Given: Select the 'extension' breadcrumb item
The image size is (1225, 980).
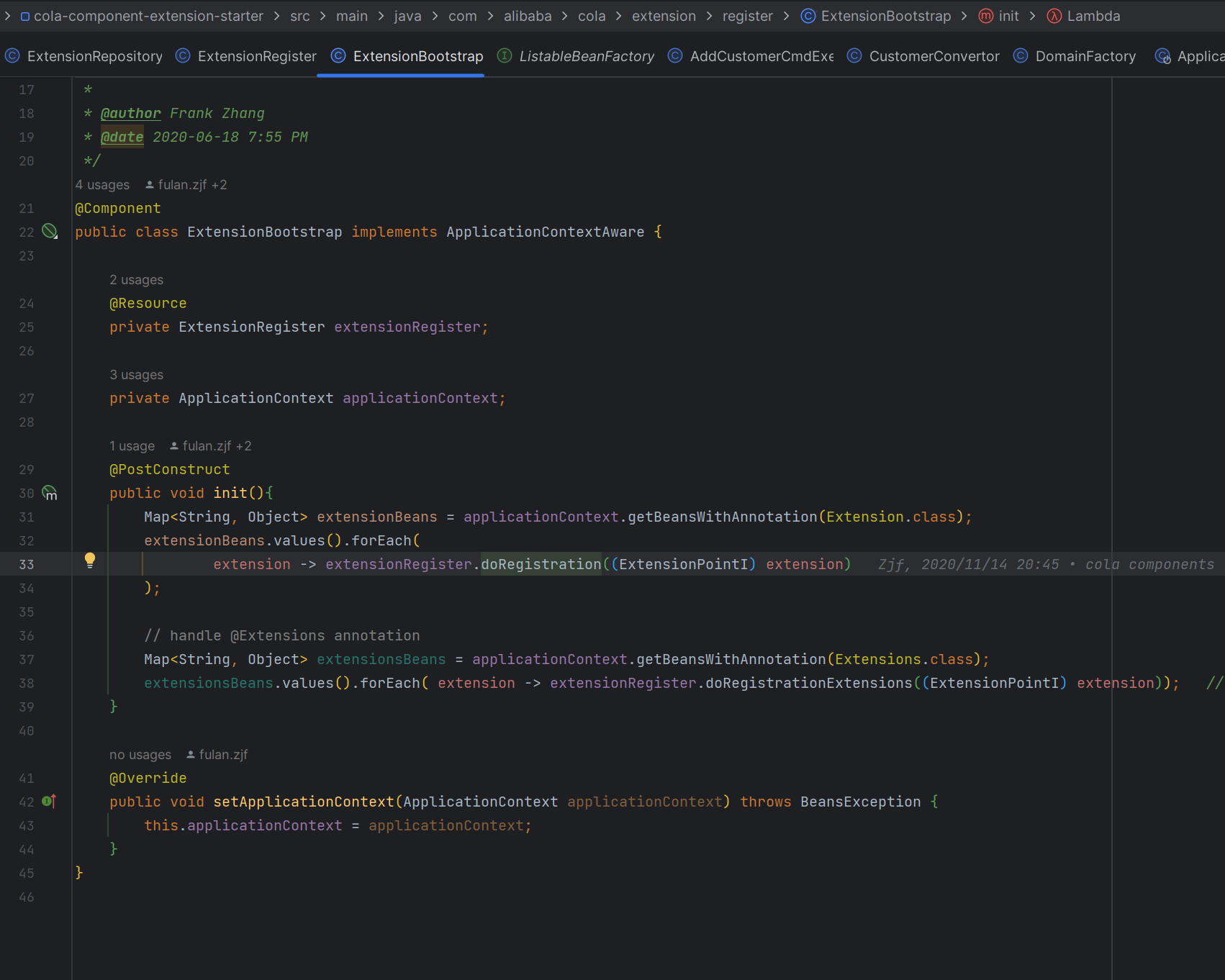Looking at the screenshot, I should click(x=663, y=16).
